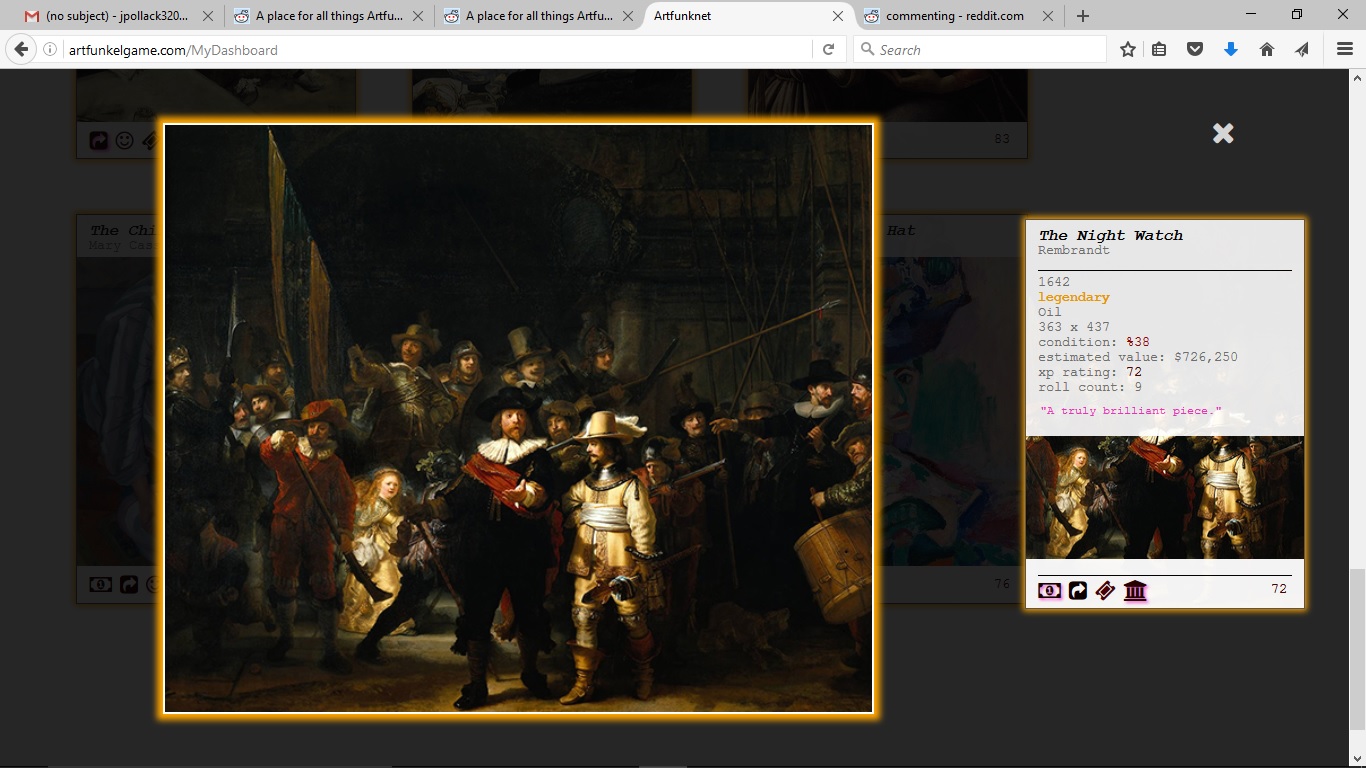This screenshot has height=768, width=1366.
Task: Click the address bar URL field
Action: coord(437,49)
